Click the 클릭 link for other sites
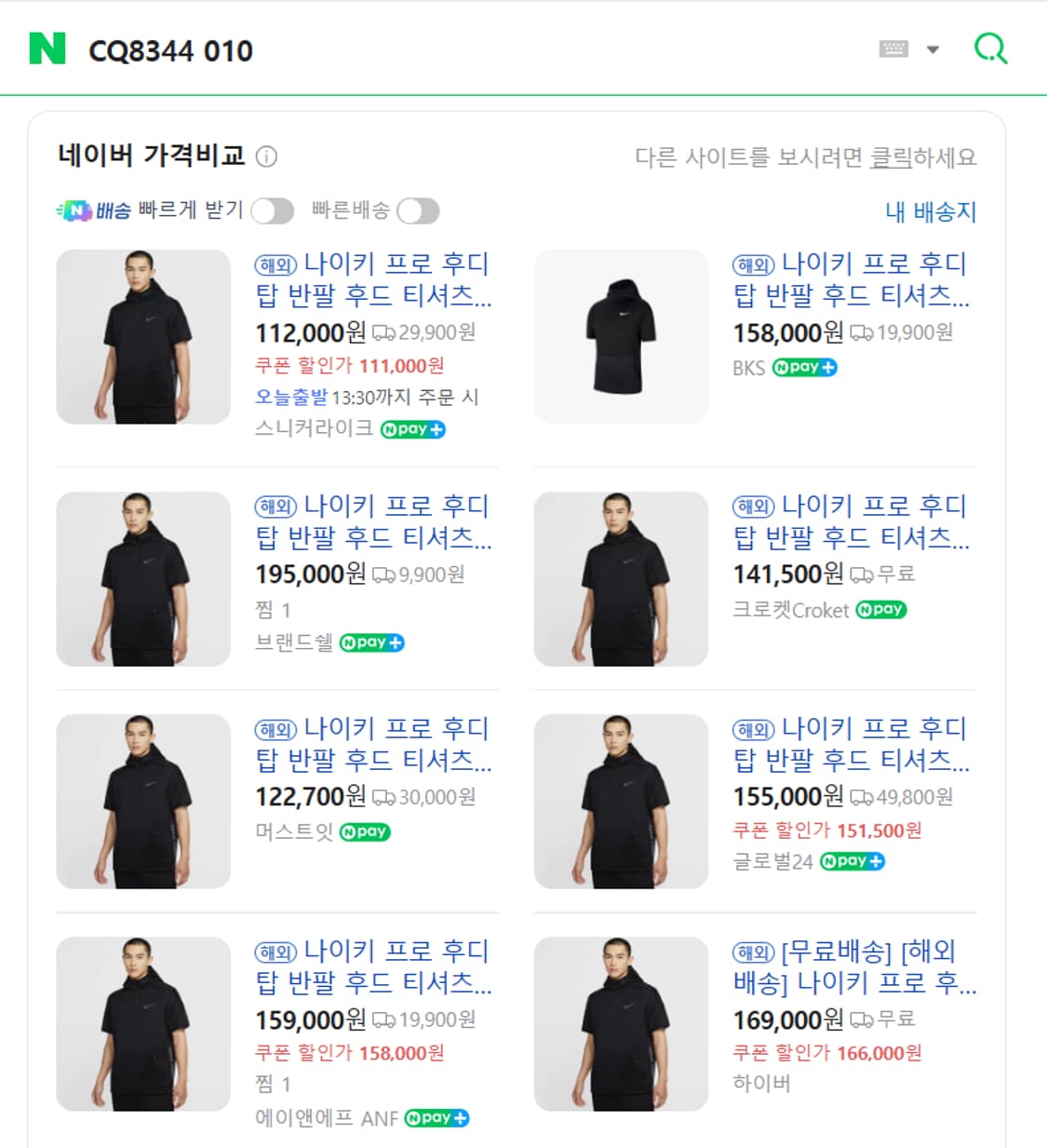The image size is (1047, 1148). 890,157
